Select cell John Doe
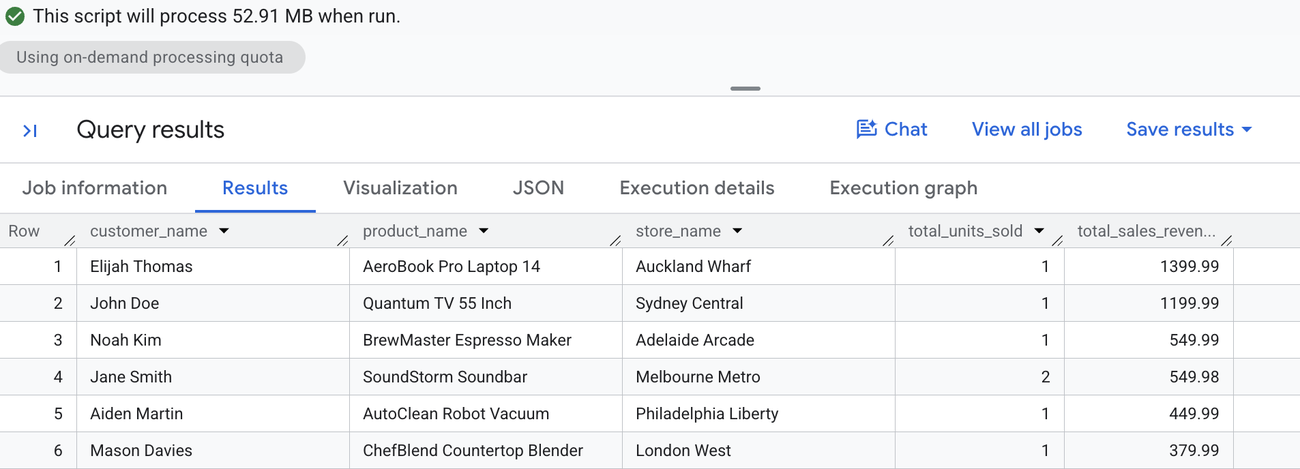 coord(213,303)
